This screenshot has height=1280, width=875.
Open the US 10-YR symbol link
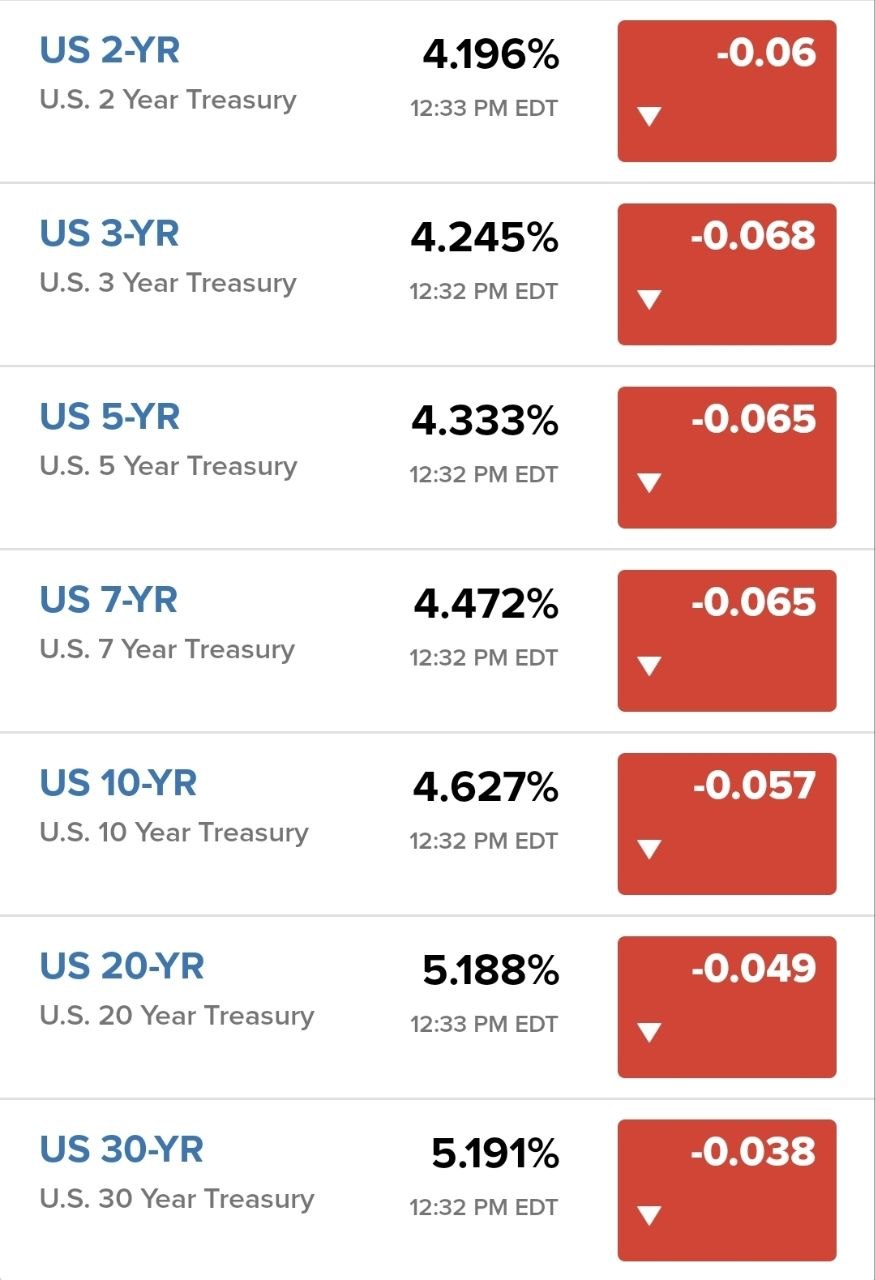[119, 783]
